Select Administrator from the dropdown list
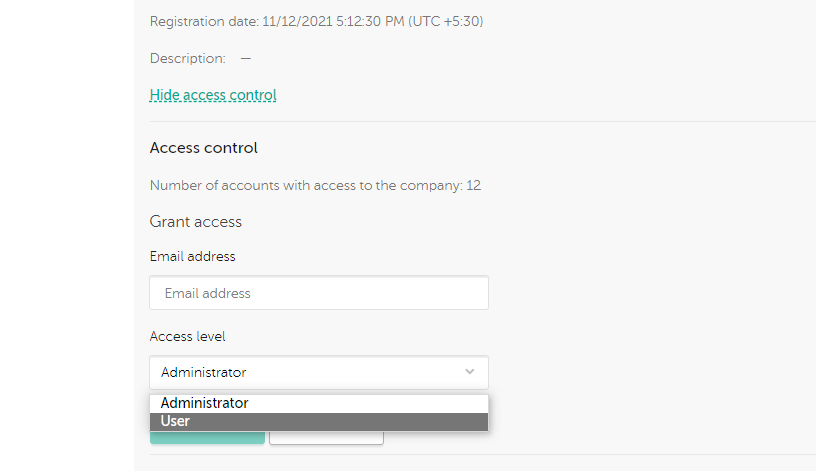This screenshot has width=816, height=471. tap(318, 403)
